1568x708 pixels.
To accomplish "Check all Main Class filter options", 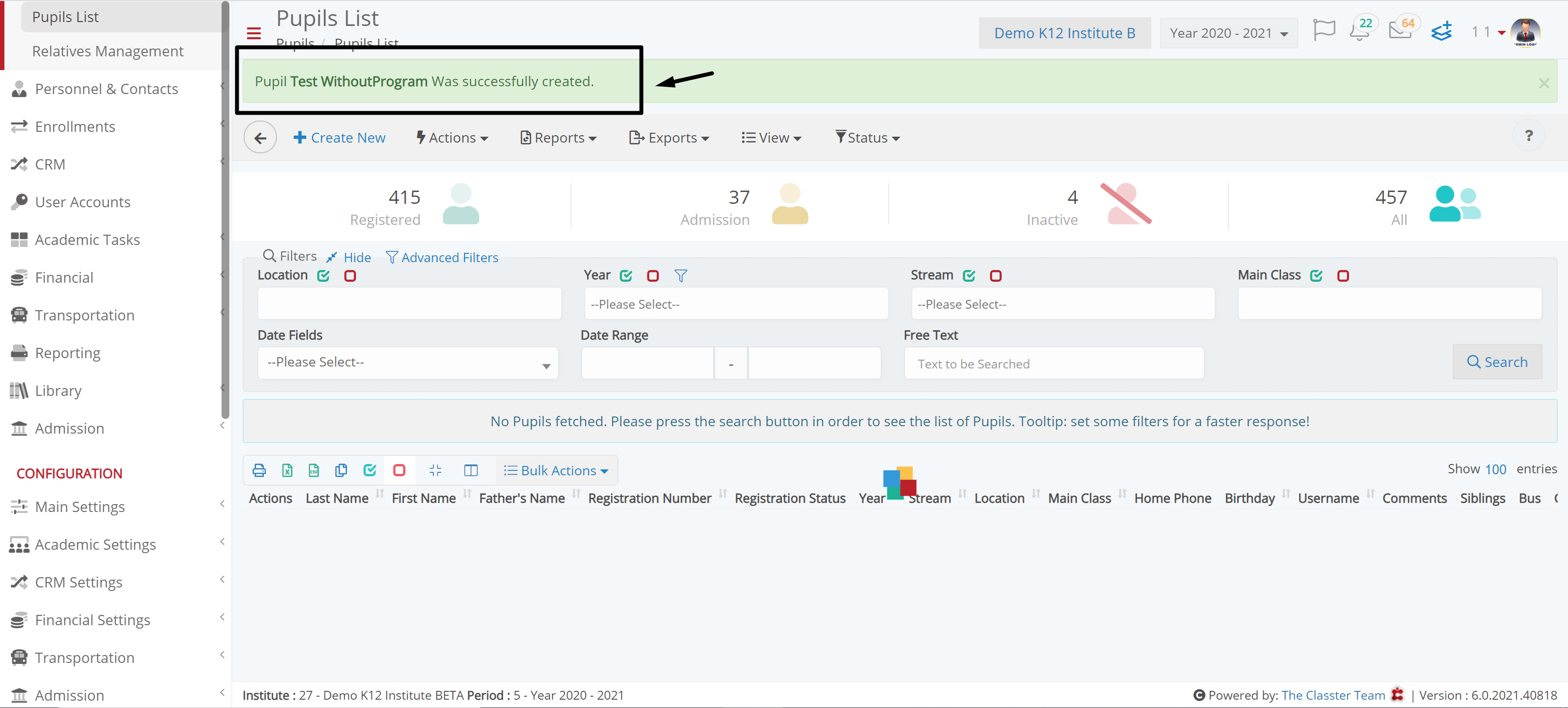I will [x=1316, y=275].
